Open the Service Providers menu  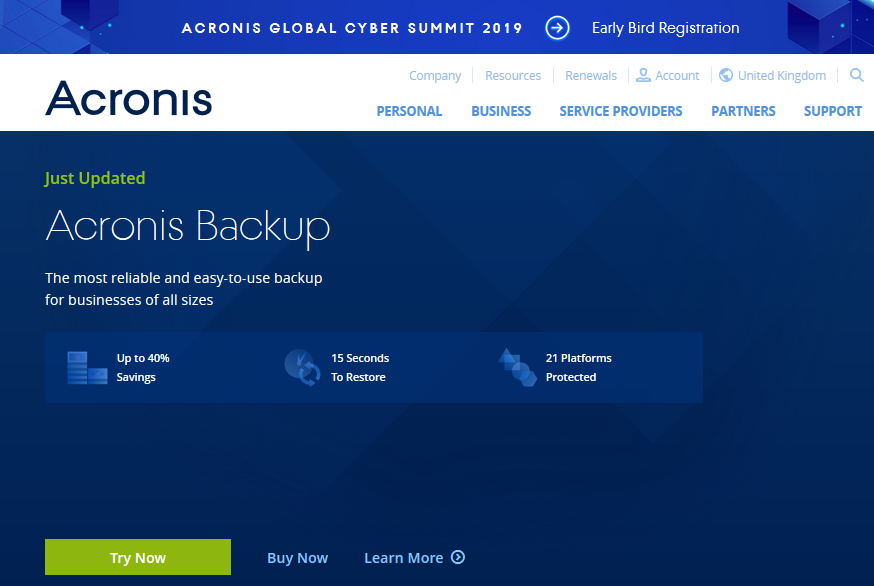click(x=621, y=111)
